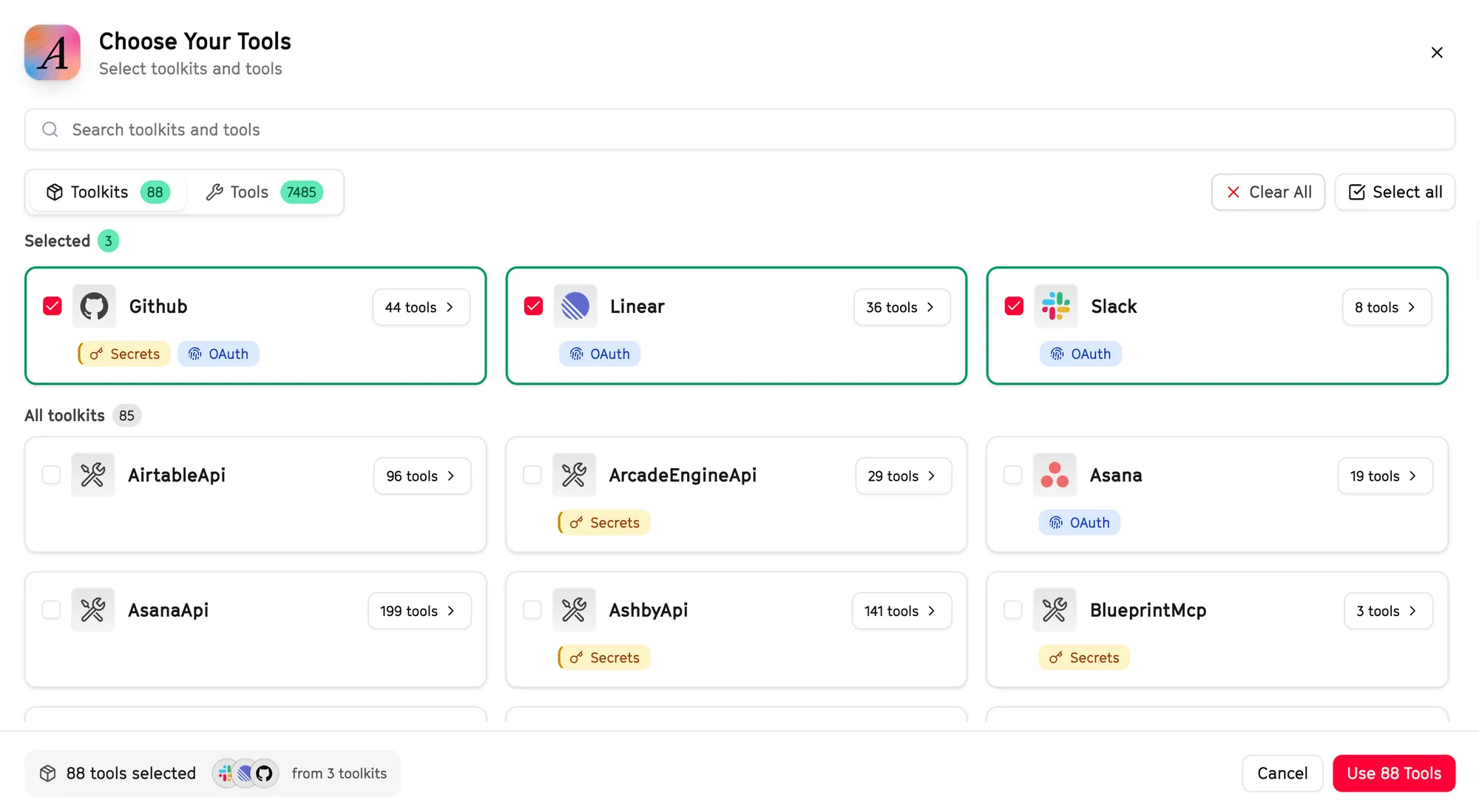The width and height of the screenshot is (1479, 812).
Task: Click the Clear All button
Action: [x=1268, y=192]
